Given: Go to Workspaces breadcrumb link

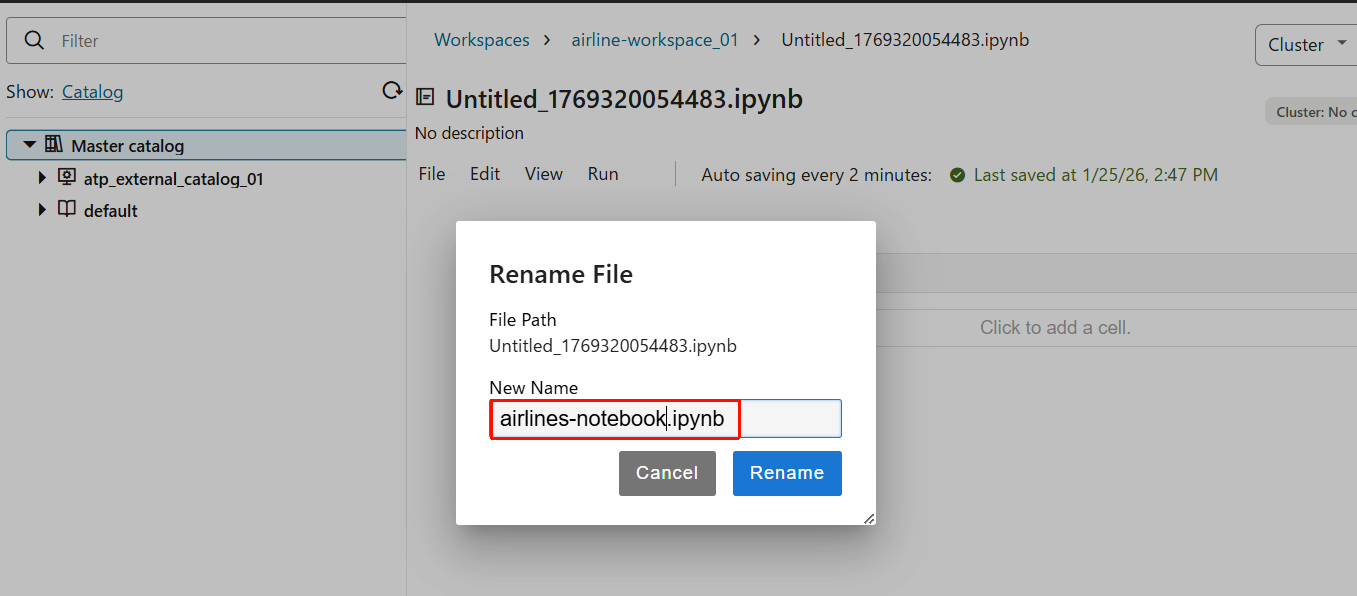Looking at the screenshot, I should (x=482, y=40).
